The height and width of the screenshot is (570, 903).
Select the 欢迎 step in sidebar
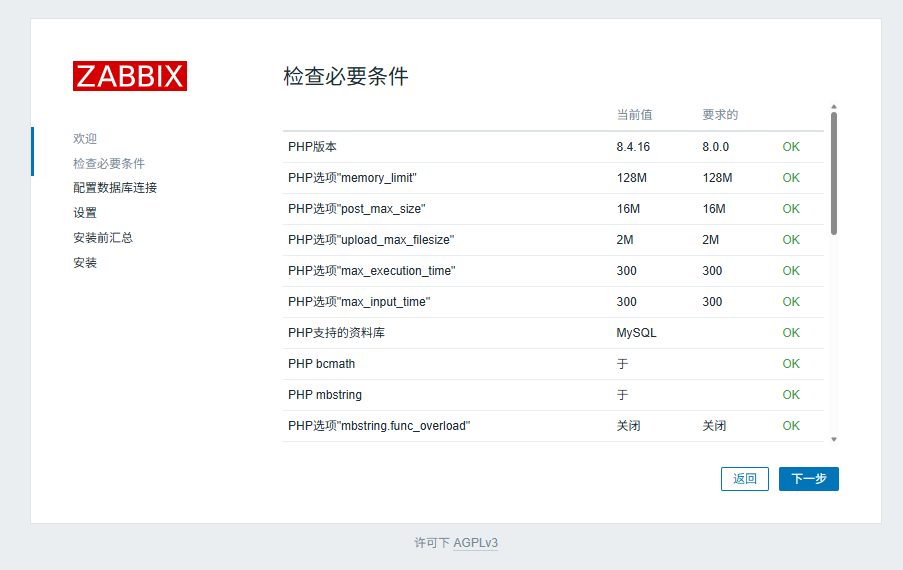(85, 139)
